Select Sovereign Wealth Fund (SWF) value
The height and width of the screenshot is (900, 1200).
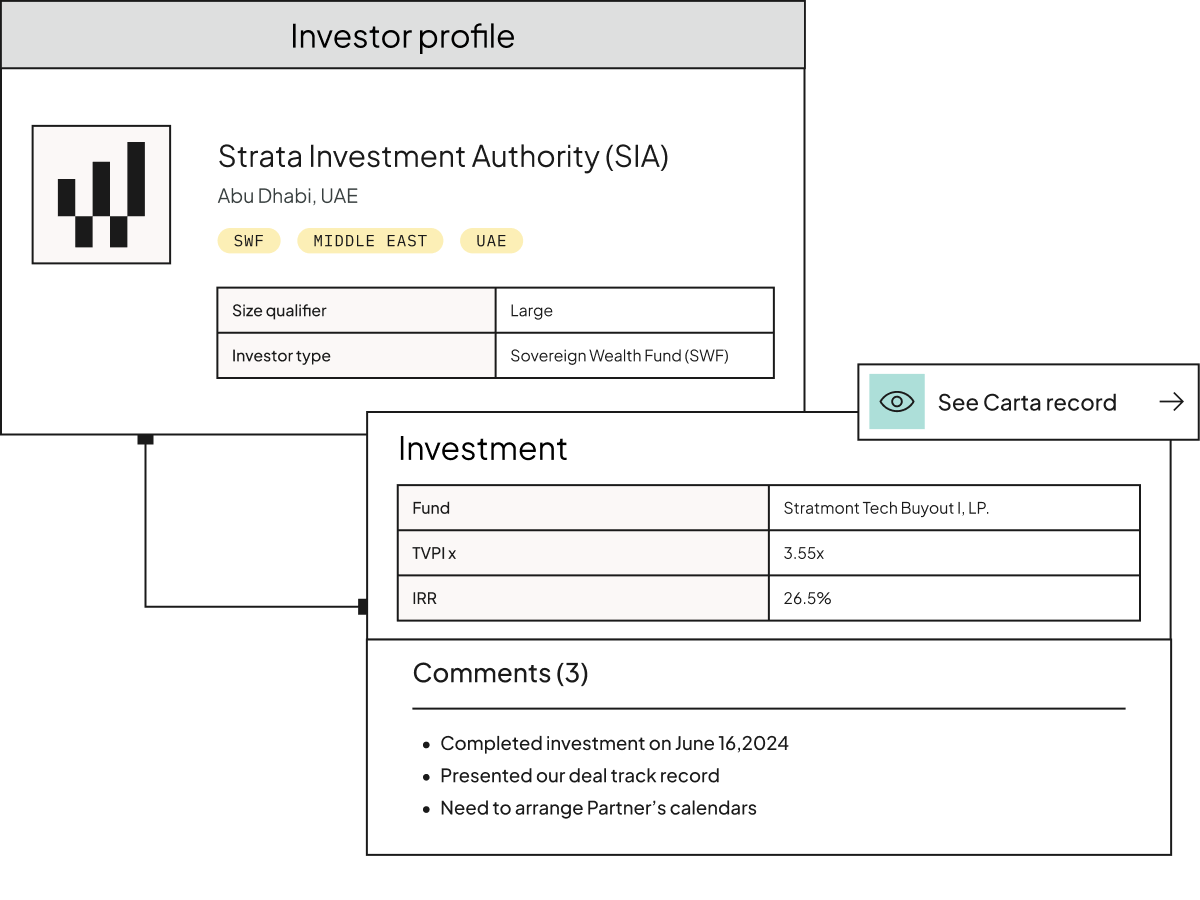pyautogui.click(x=635, y=355)
